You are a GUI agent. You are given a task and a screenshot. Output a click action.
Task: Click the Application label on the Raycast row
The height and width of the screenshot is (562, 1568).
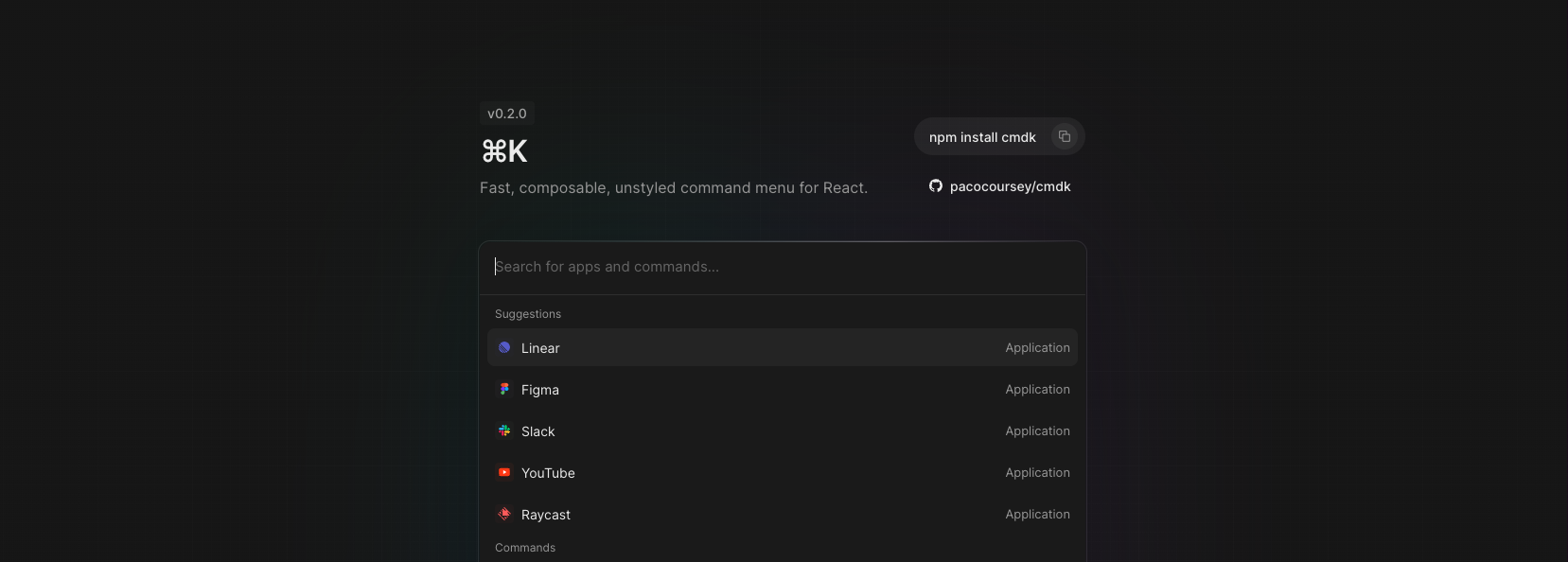click(1038, 515)
